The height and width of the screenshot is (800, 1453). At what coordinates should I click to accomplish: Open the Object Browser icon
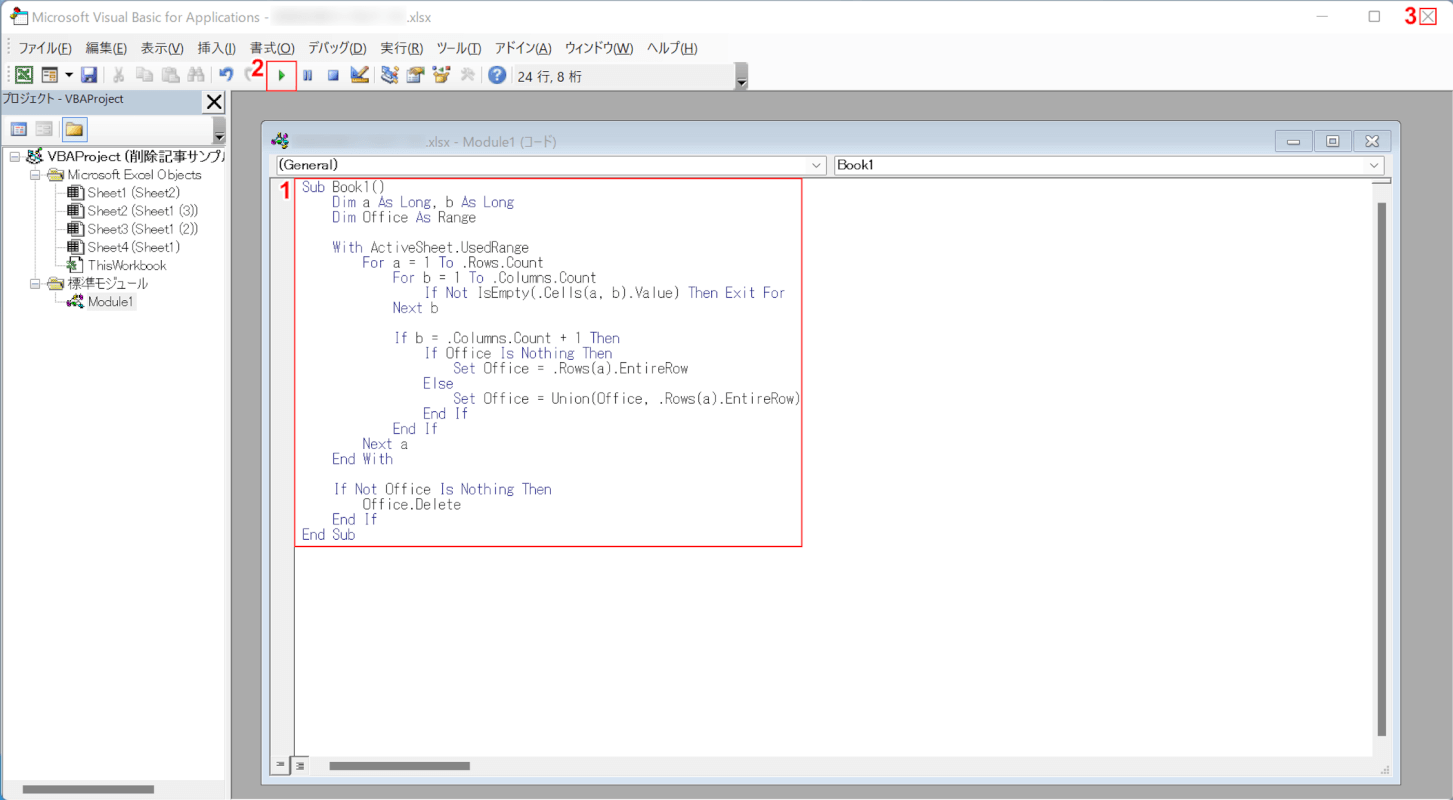(x=441, y=75)
